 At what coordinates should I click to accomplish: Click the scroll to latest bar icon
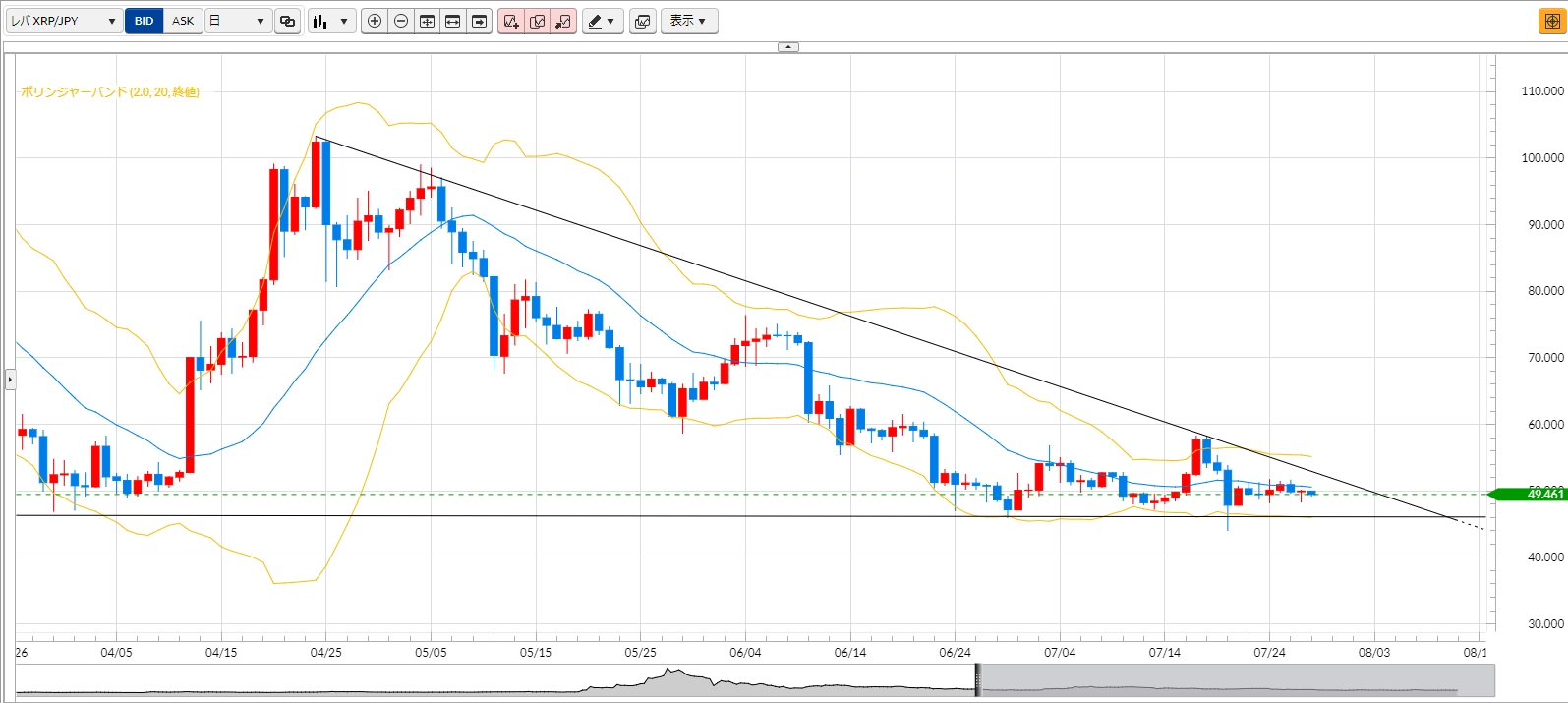(x=479, y=21)
